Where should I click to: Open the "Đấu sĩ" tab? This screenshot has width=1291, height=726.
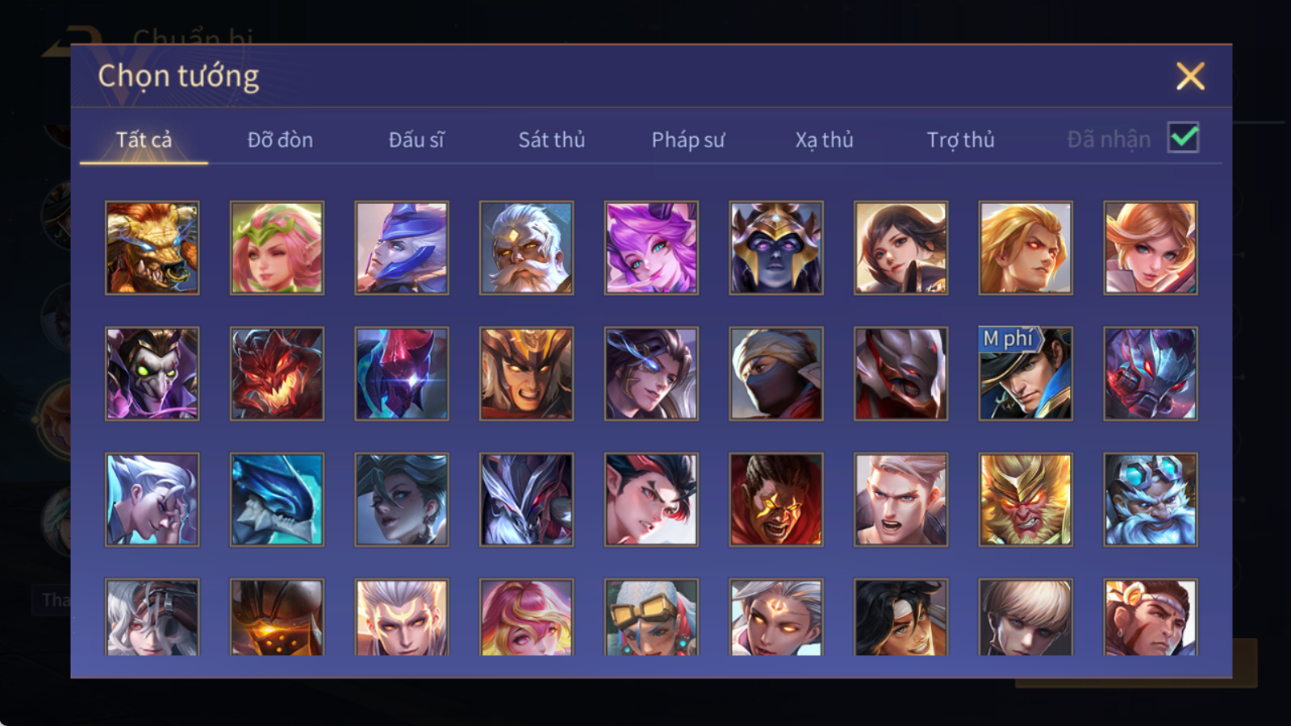pyautogui.click(x=416, y=140)
